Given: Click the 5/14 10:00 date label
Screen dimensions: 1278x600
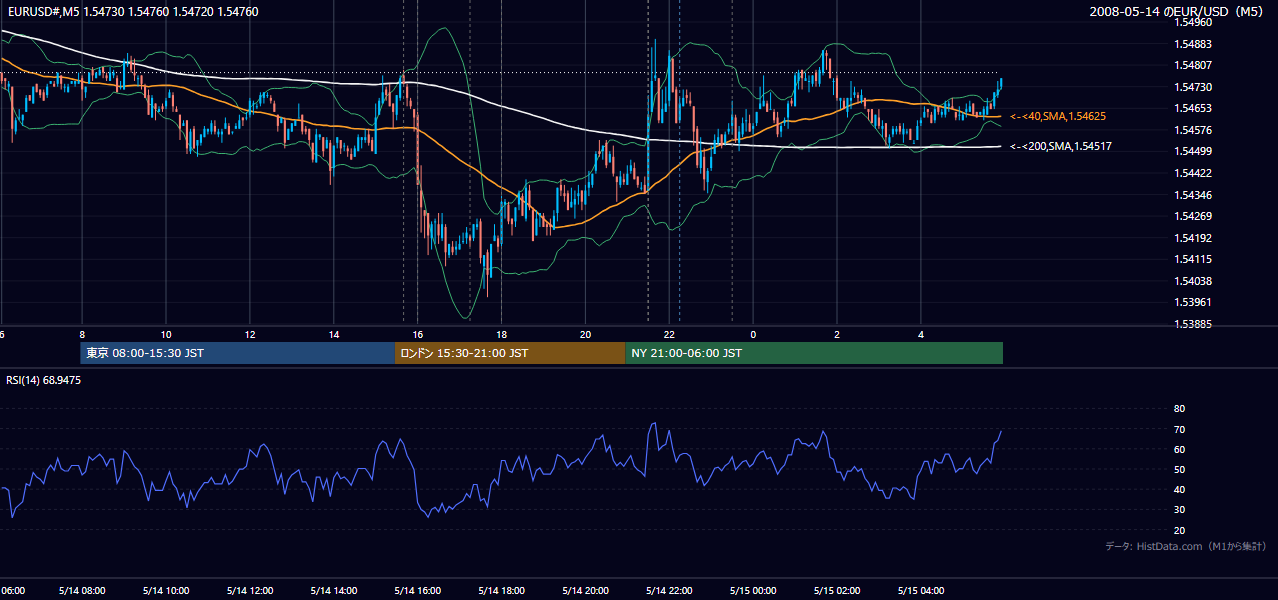Looking at the screenshot, I should [166, 590].
